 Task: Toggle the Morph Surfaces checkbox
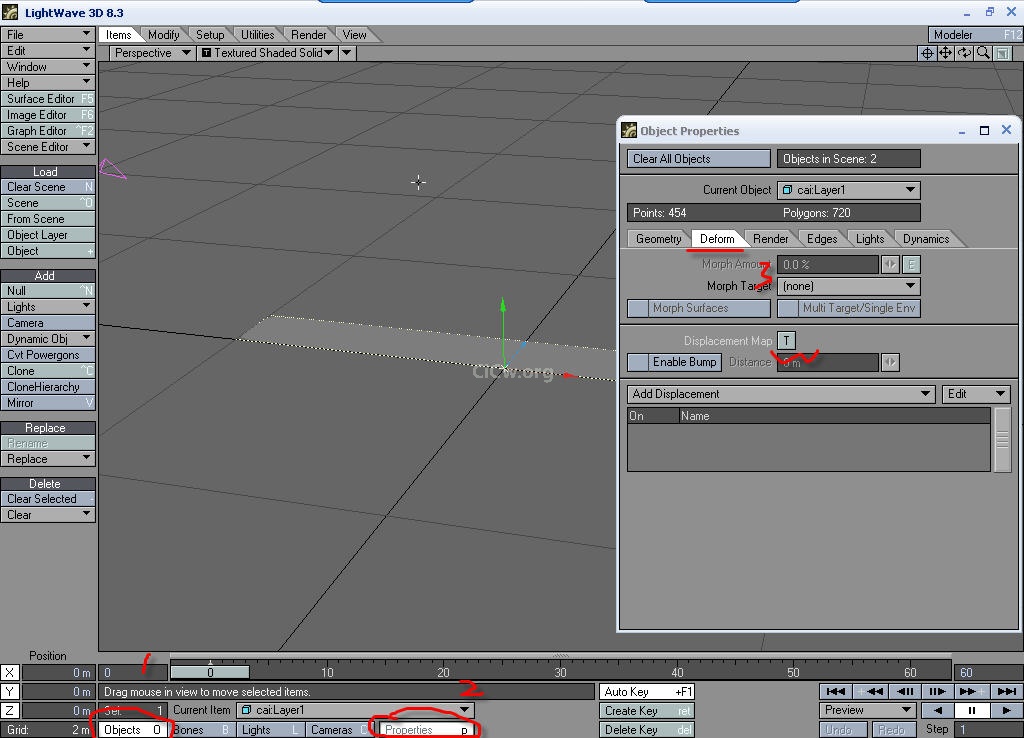tap(638, 308)
